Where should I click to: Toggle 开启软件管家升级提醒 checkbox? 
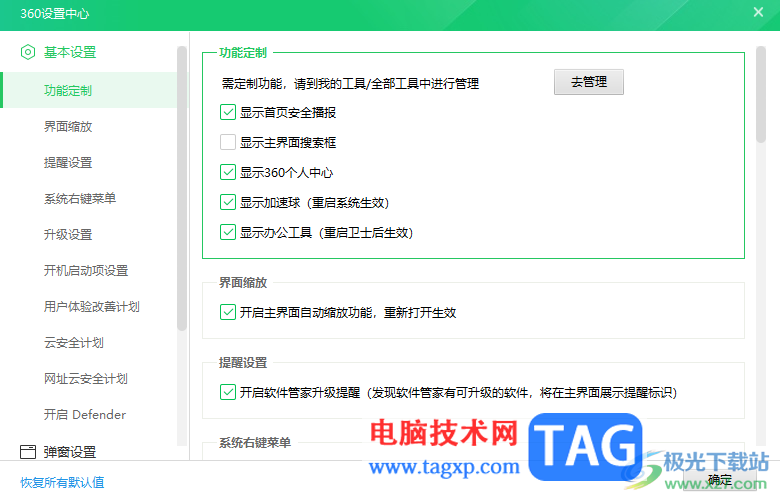coord(228,393)
